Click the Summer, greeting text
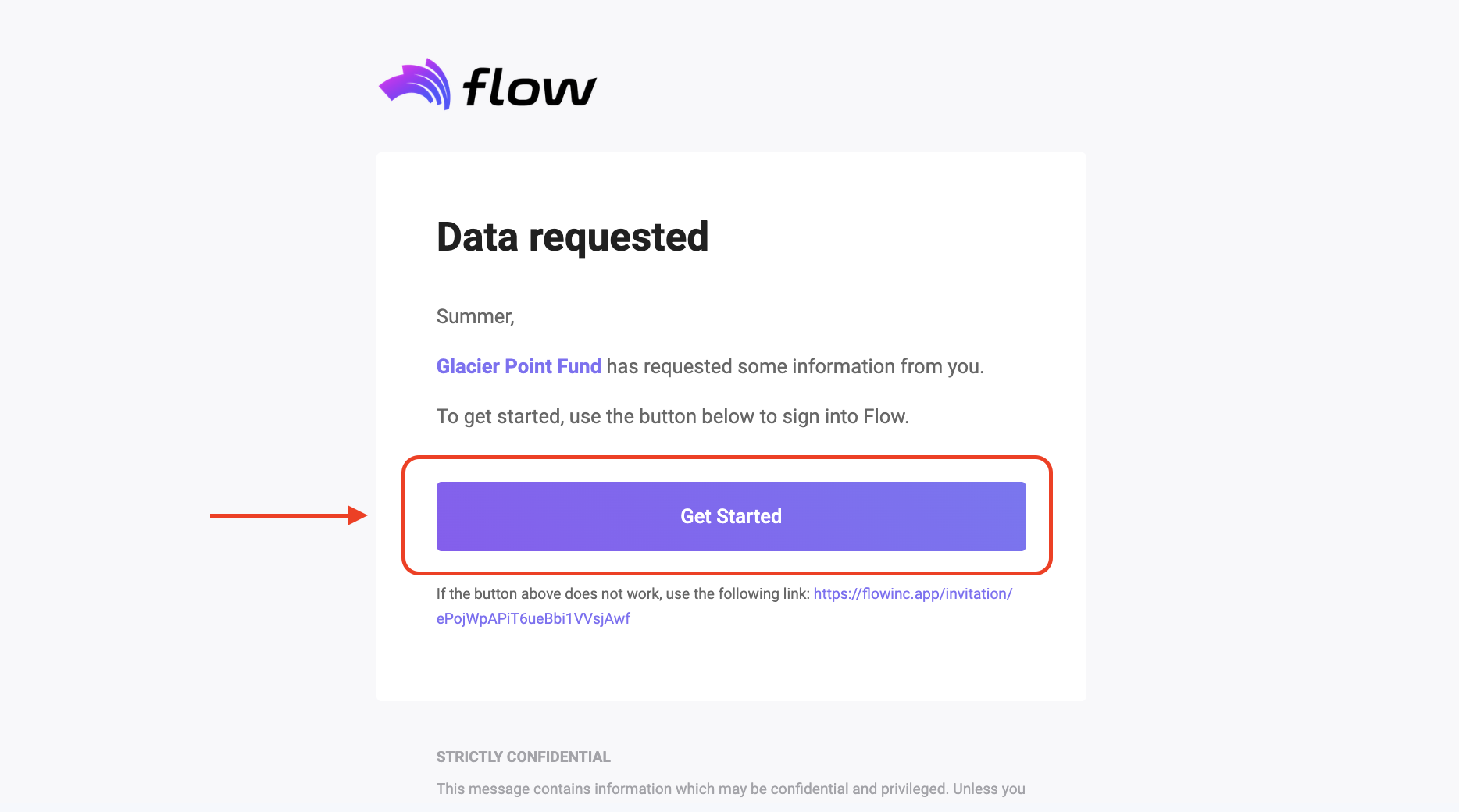Viewport: 1459px width, 812px height. (x=475, y=316)
